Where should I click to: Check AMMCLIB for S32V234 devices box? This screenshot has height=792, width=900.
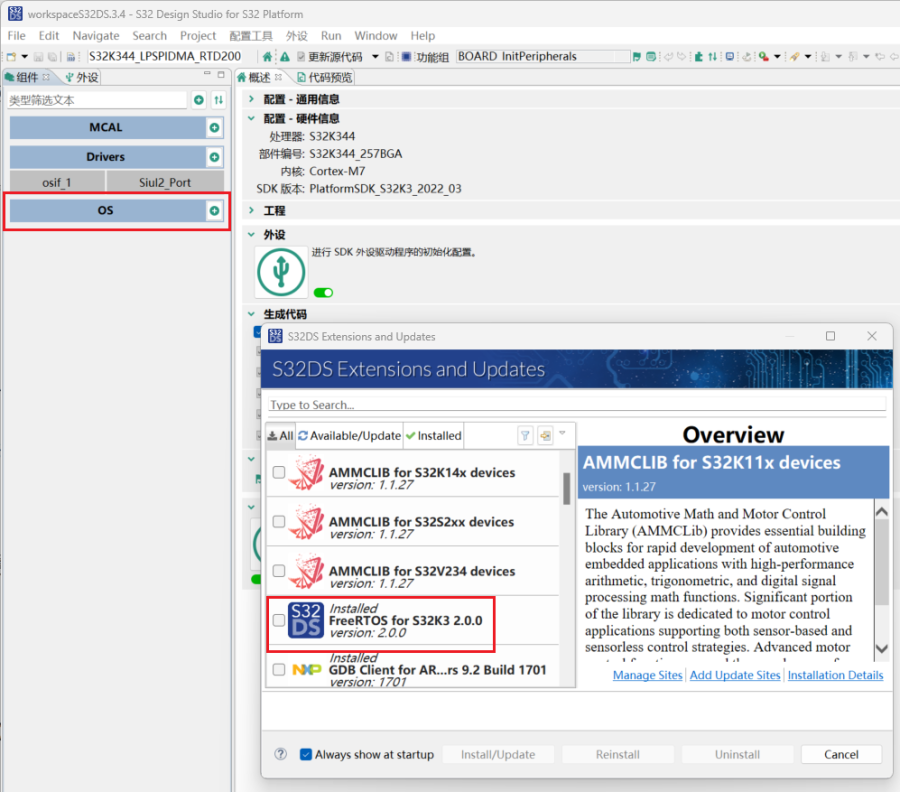279,571
